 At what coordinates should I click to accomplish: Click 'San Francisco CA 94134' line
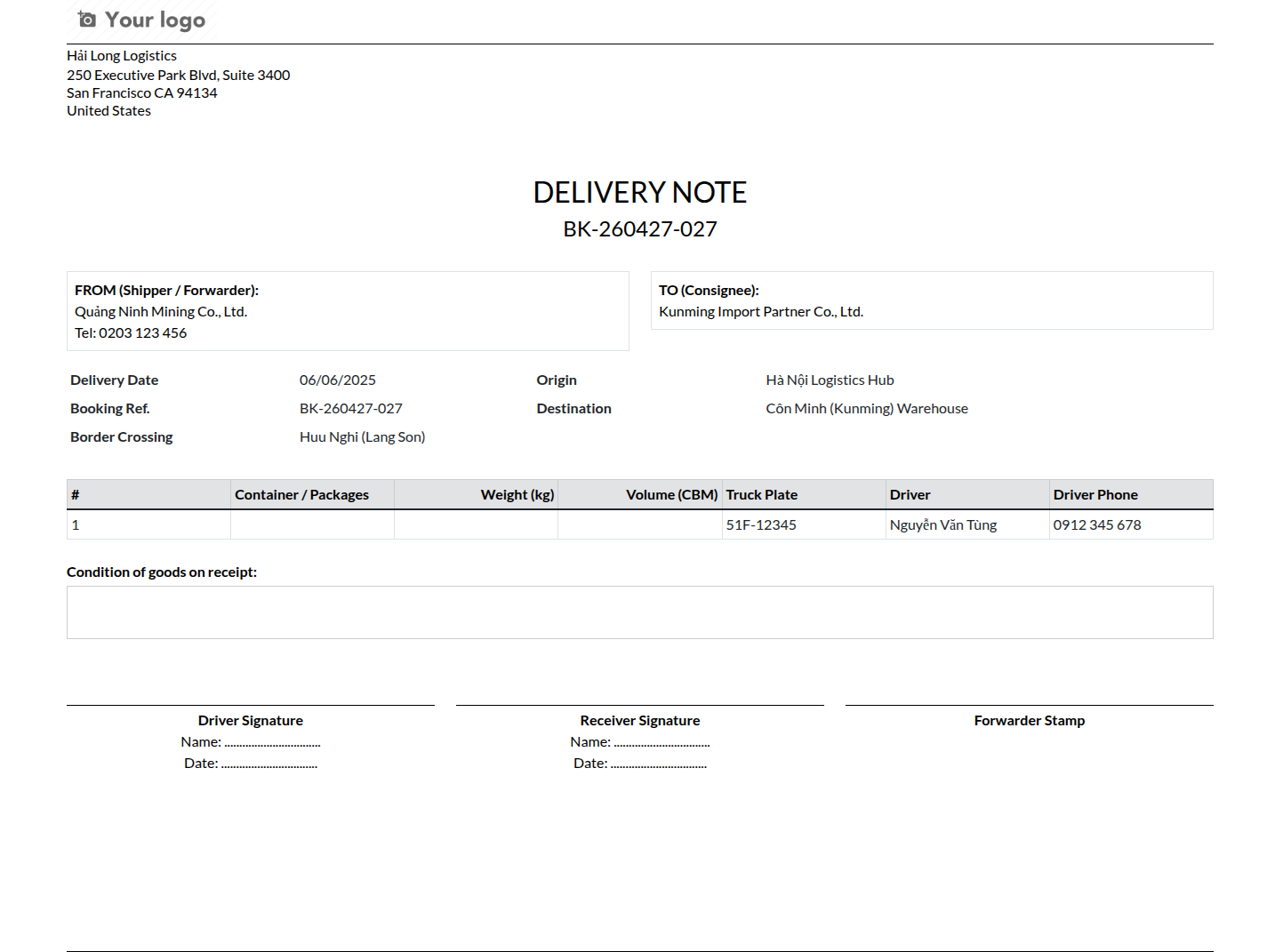(x=142, y=92)
